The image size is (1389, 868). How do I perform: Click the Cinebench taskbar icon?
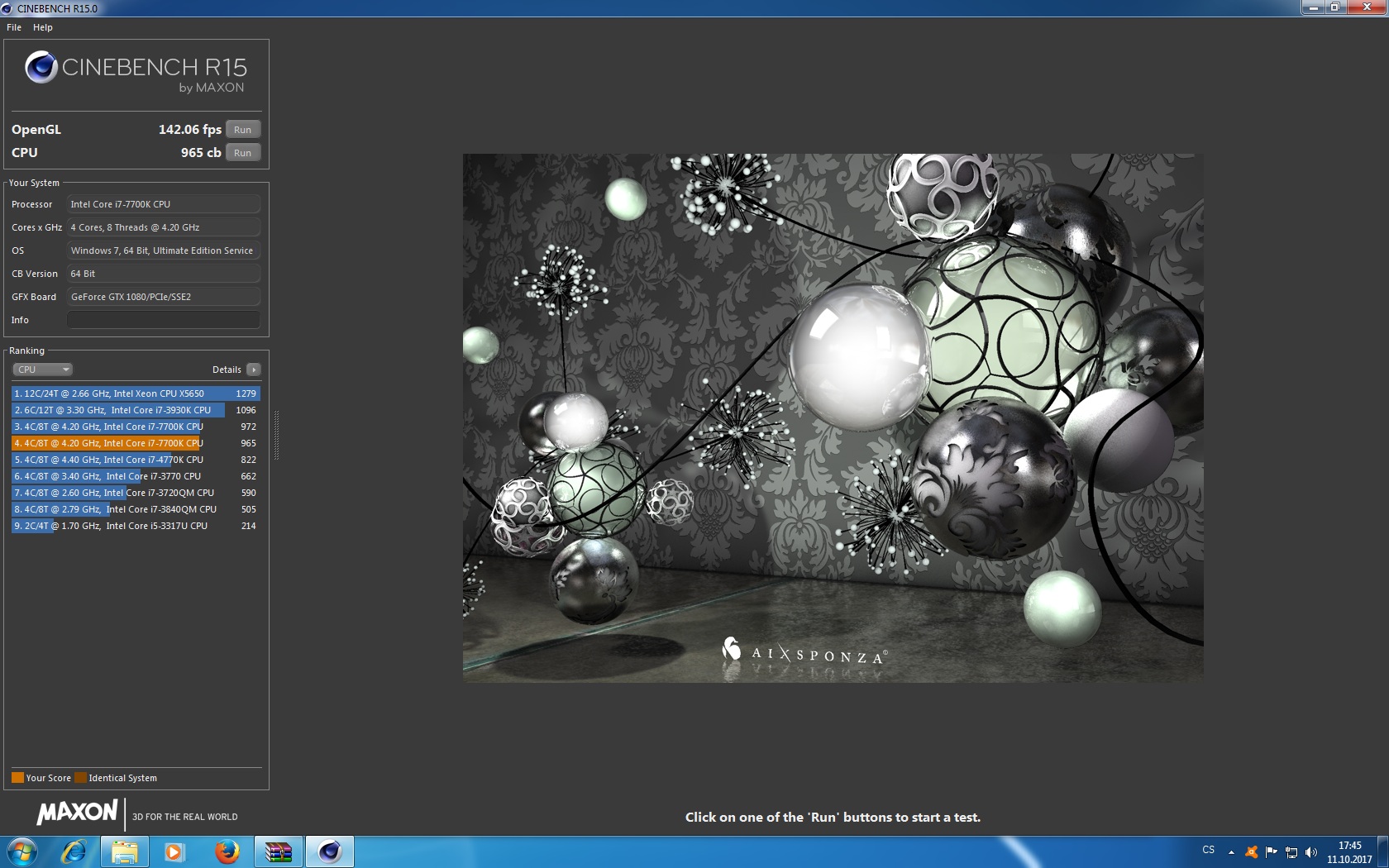pos(330,851)
